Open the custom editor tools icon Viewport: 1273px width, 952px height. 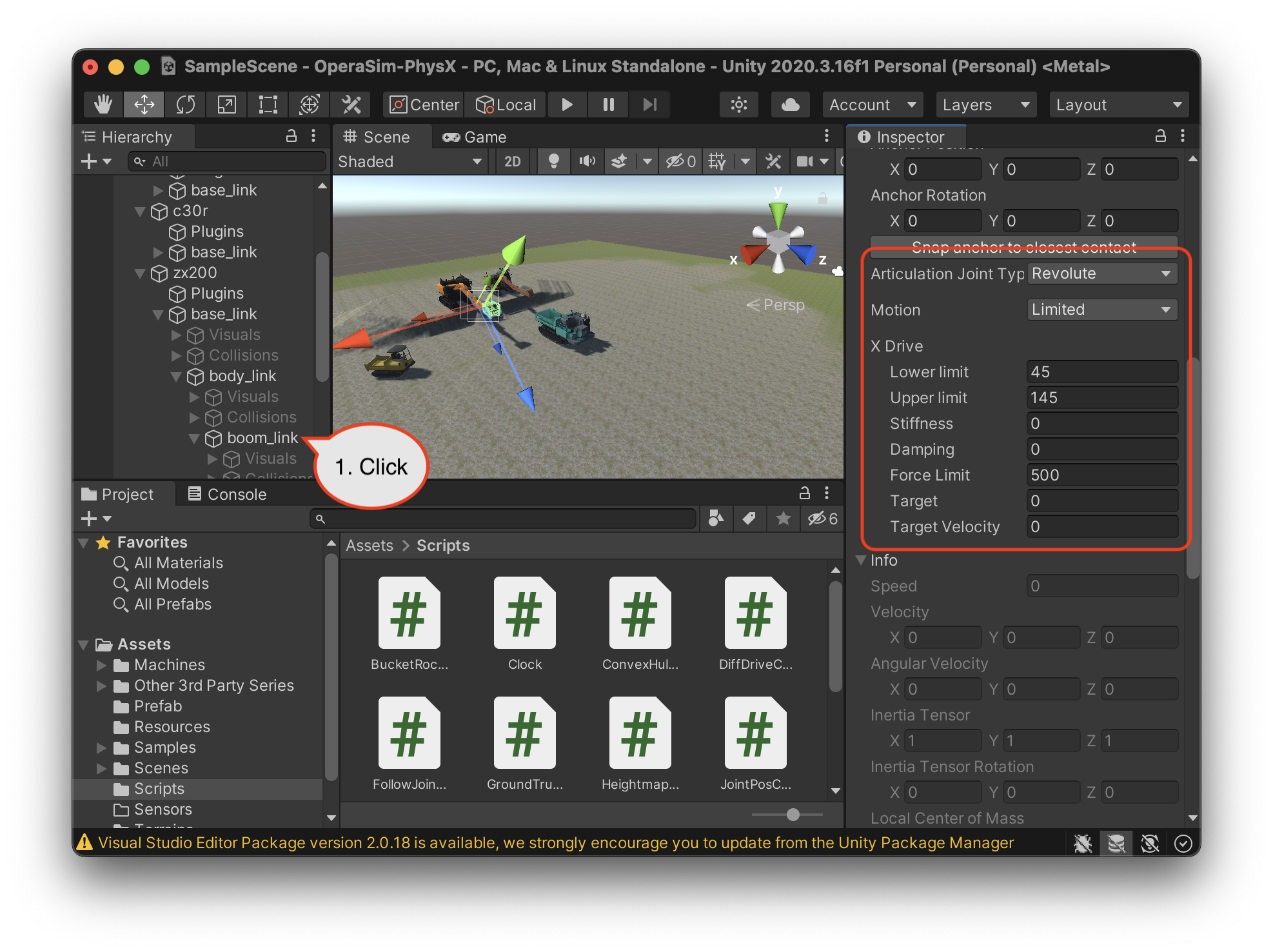click(x=351, y=104)
